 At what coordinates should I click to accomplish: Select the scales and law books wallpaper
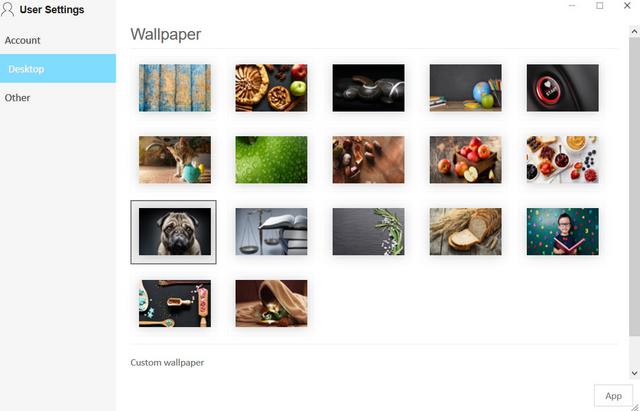[271, 231]
